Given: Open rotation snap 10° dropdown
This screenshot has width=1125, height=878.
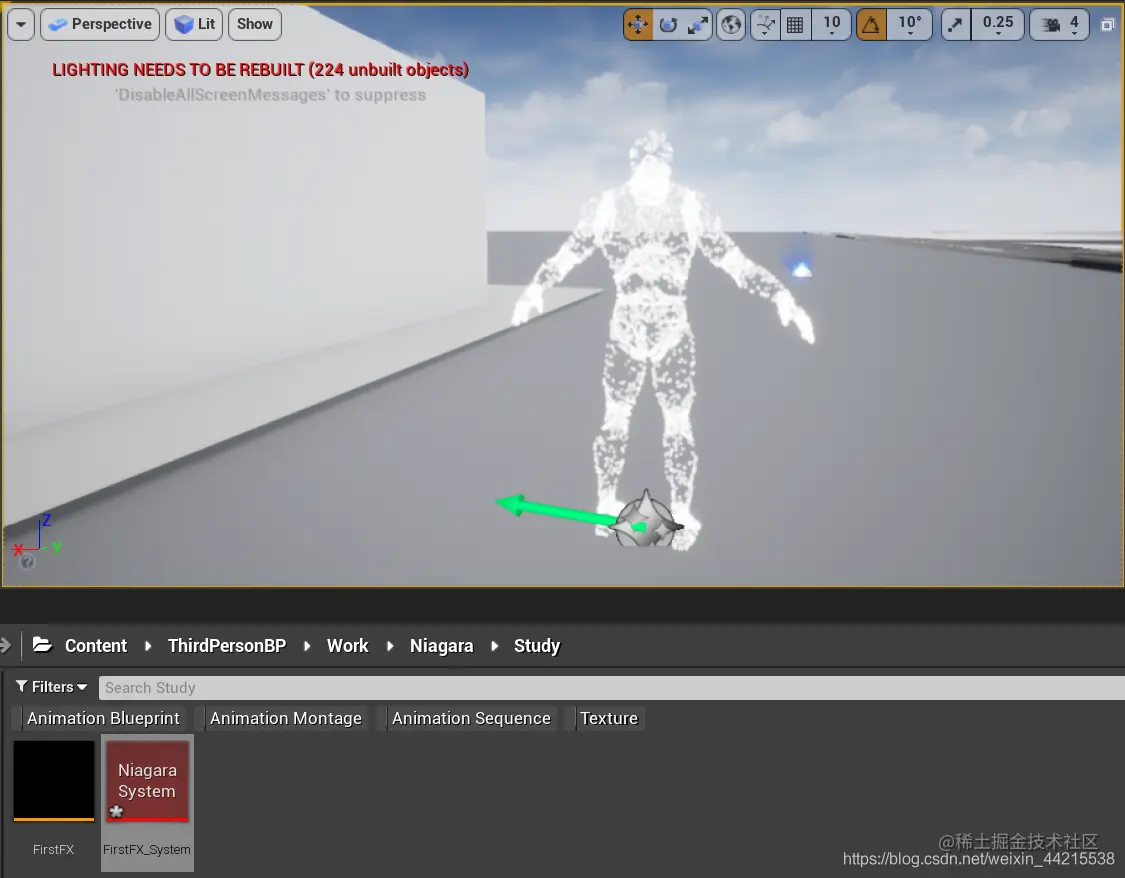Looking at the screenshot, I should click(x=910, y=25).
